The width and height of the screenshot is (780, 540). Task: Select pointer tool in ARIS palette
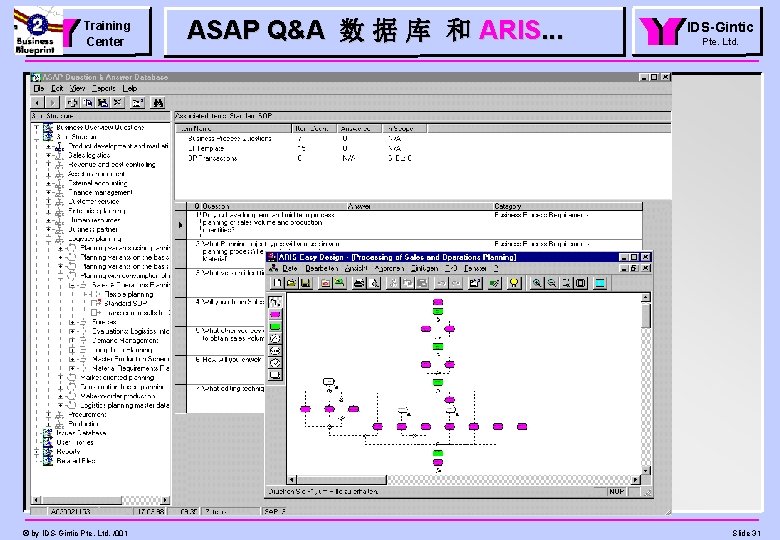point(275,302)
